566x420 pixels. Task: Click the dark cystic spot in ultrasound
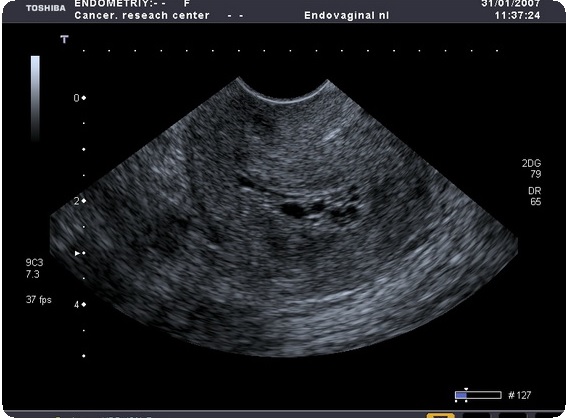coord(294,210)
